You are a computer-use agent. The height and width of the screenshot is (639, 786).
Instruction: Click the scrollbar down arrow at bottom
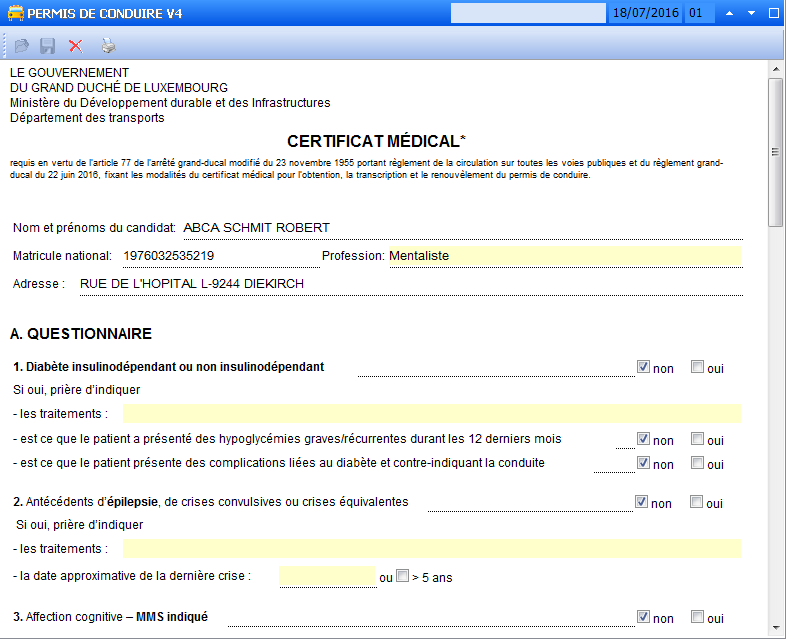pyautogui.click(x=775, y=630)
